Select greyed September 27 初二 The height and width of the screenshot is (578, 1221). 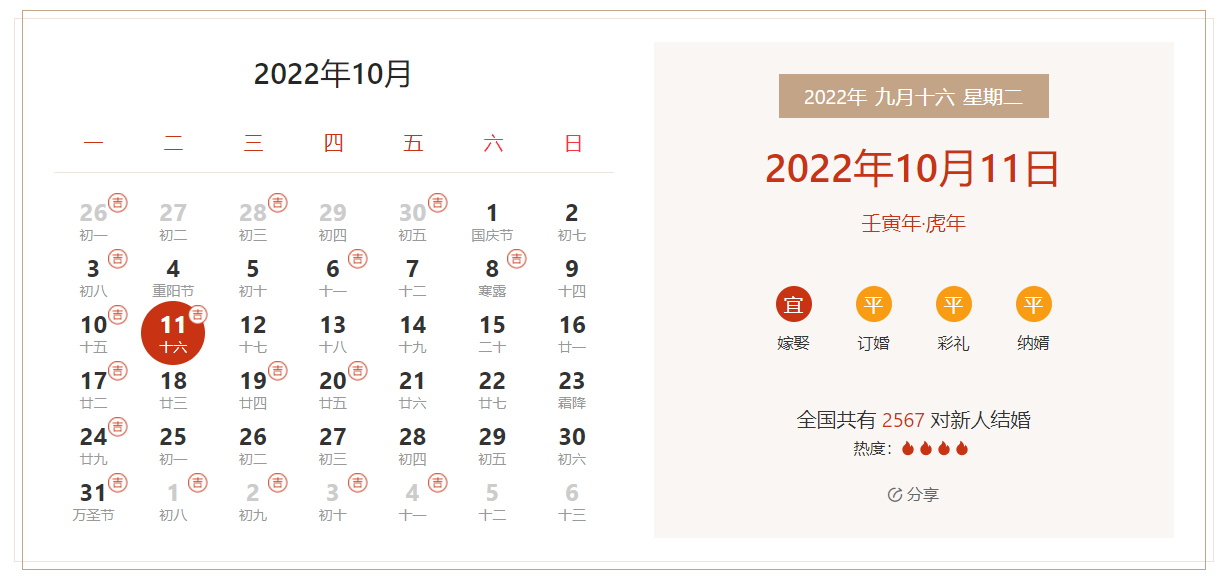click(x=173, y=222)
